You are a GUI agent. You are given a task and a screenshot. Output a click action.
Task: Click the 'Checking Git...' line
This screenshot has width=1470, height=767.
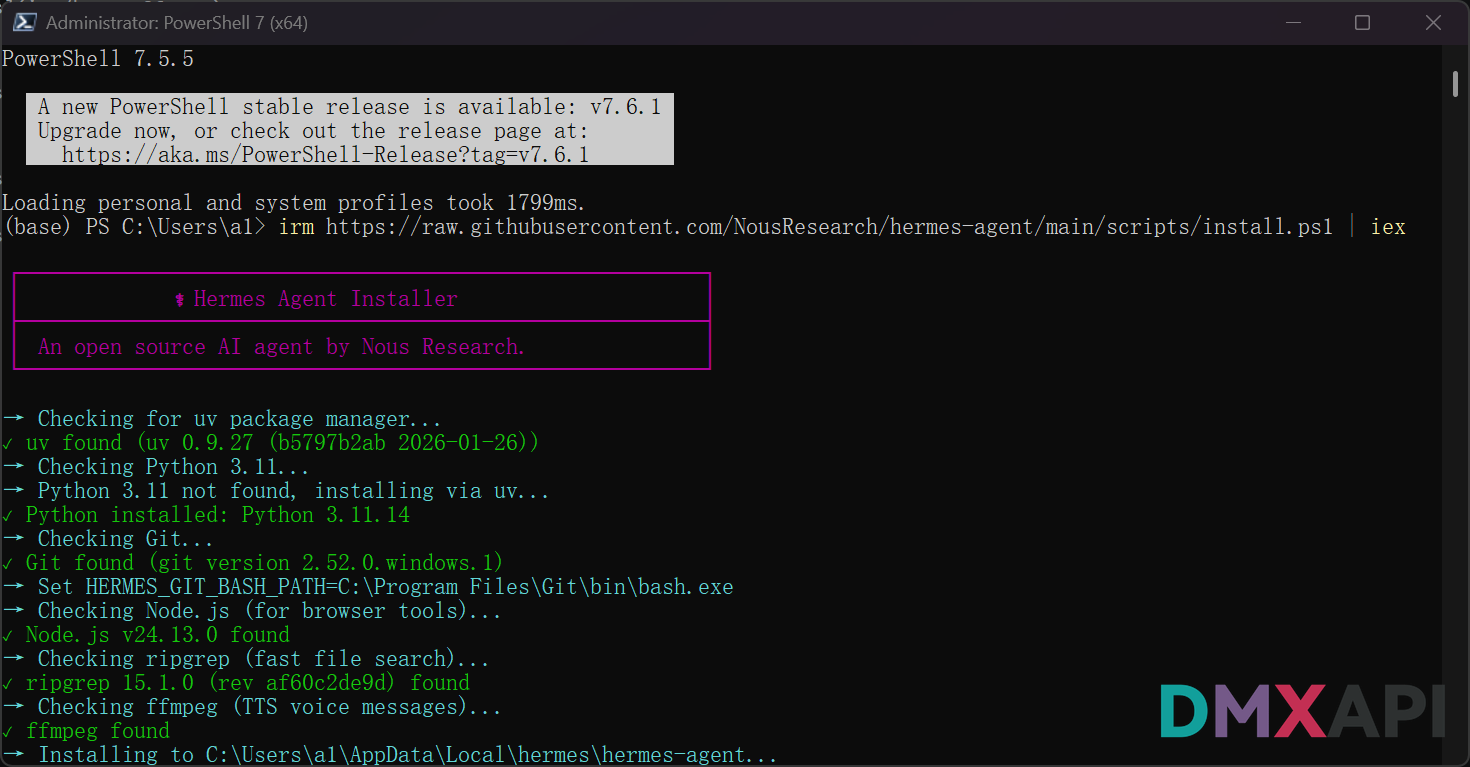[108, 539]
